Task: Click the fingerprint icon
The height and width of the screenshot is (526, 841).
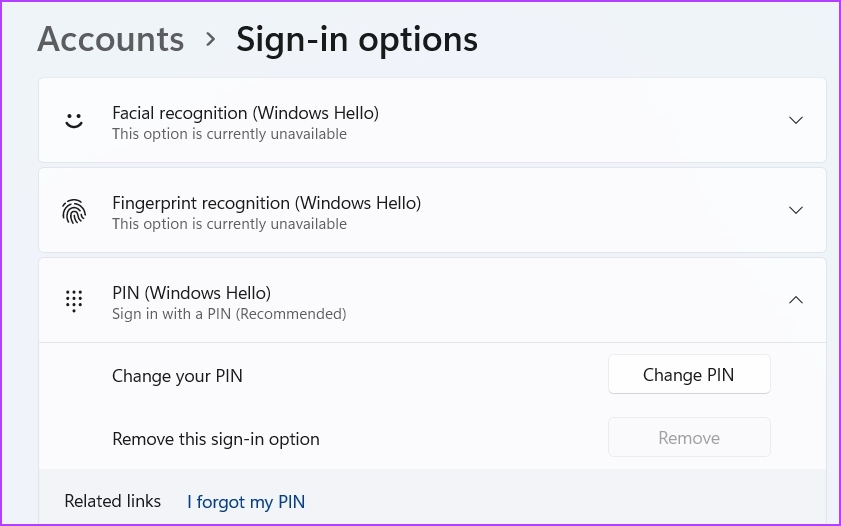Action: tap(74, 211)
